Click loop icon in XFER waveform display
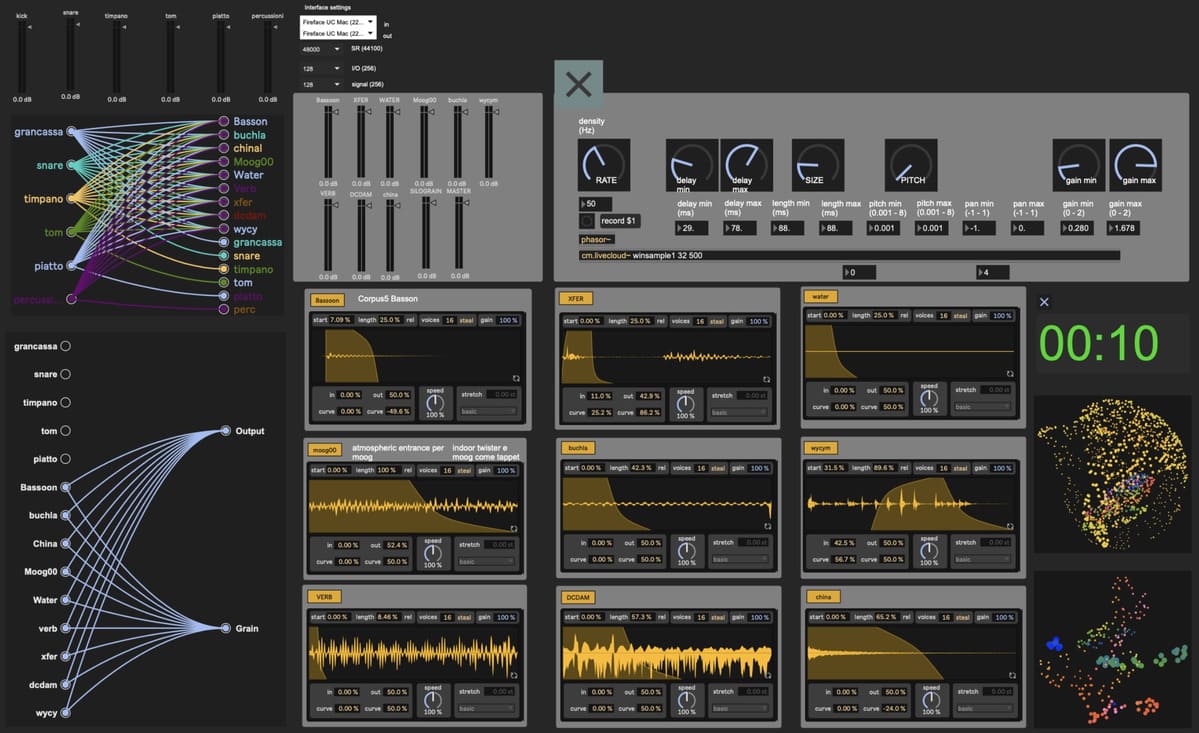 766,379
